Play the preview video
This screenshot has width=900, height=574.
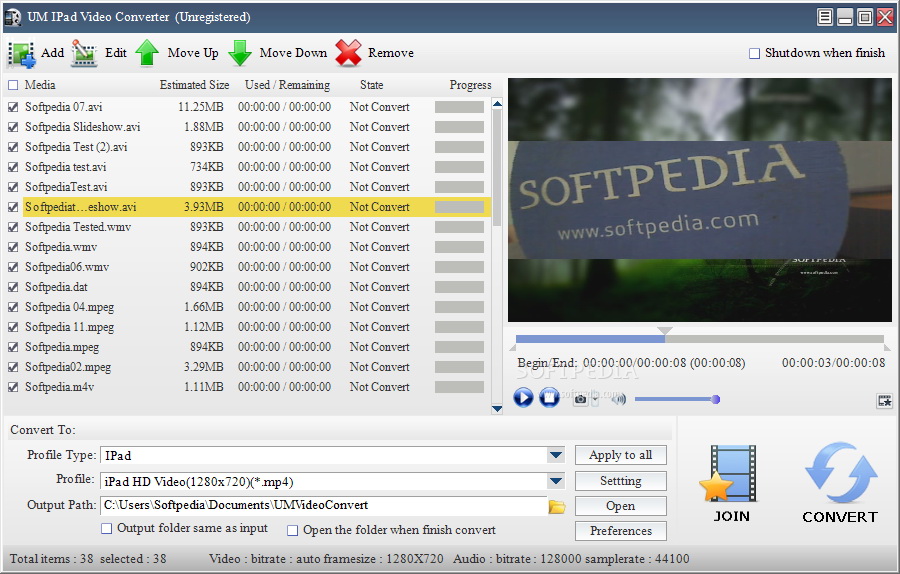pyautogui.click(x=523, y=397)
